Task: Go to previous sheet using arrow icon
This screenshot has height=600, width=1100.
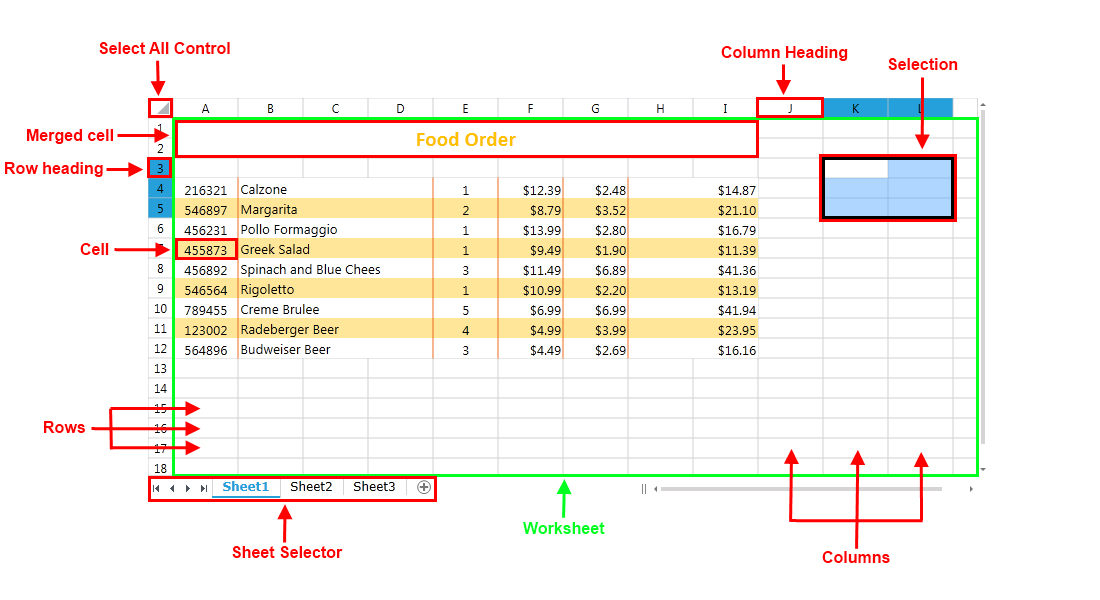Action: [172, 488]
